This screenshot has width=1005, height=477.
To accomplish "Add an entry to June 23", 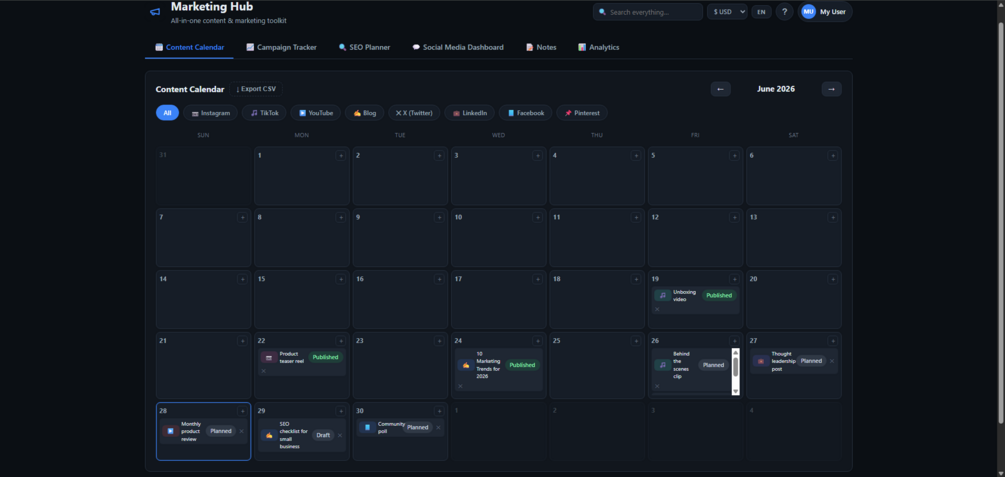I will (x=439, y=341).
